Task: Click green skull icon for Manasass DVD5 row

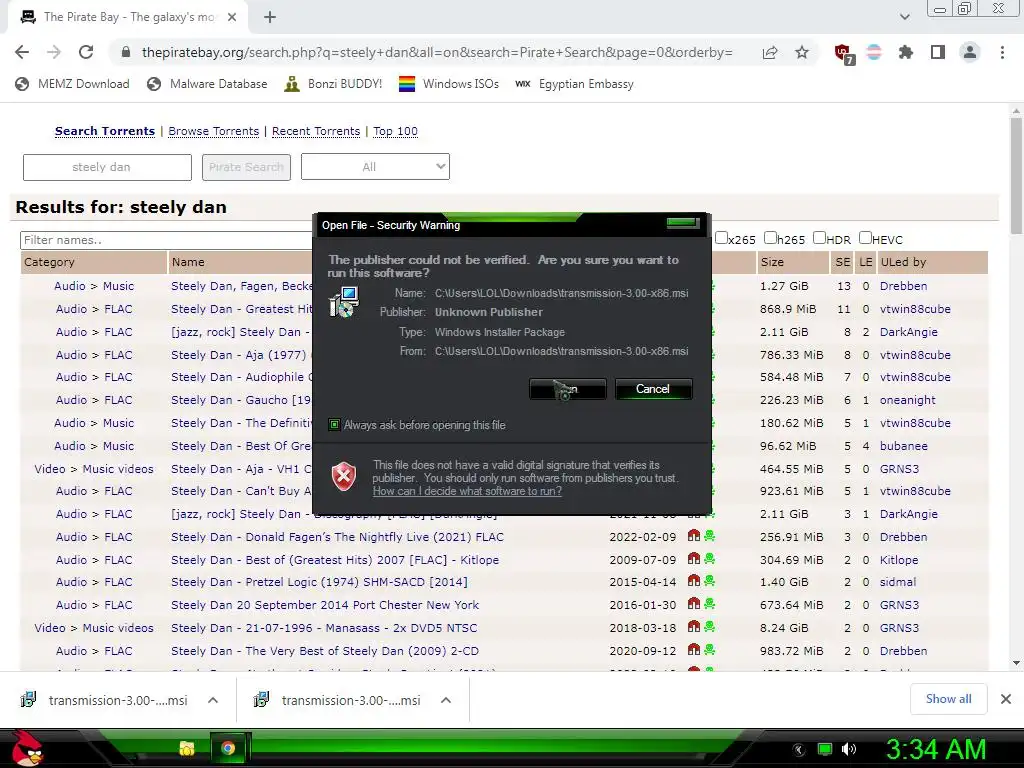Action: [x=709, y=627]
